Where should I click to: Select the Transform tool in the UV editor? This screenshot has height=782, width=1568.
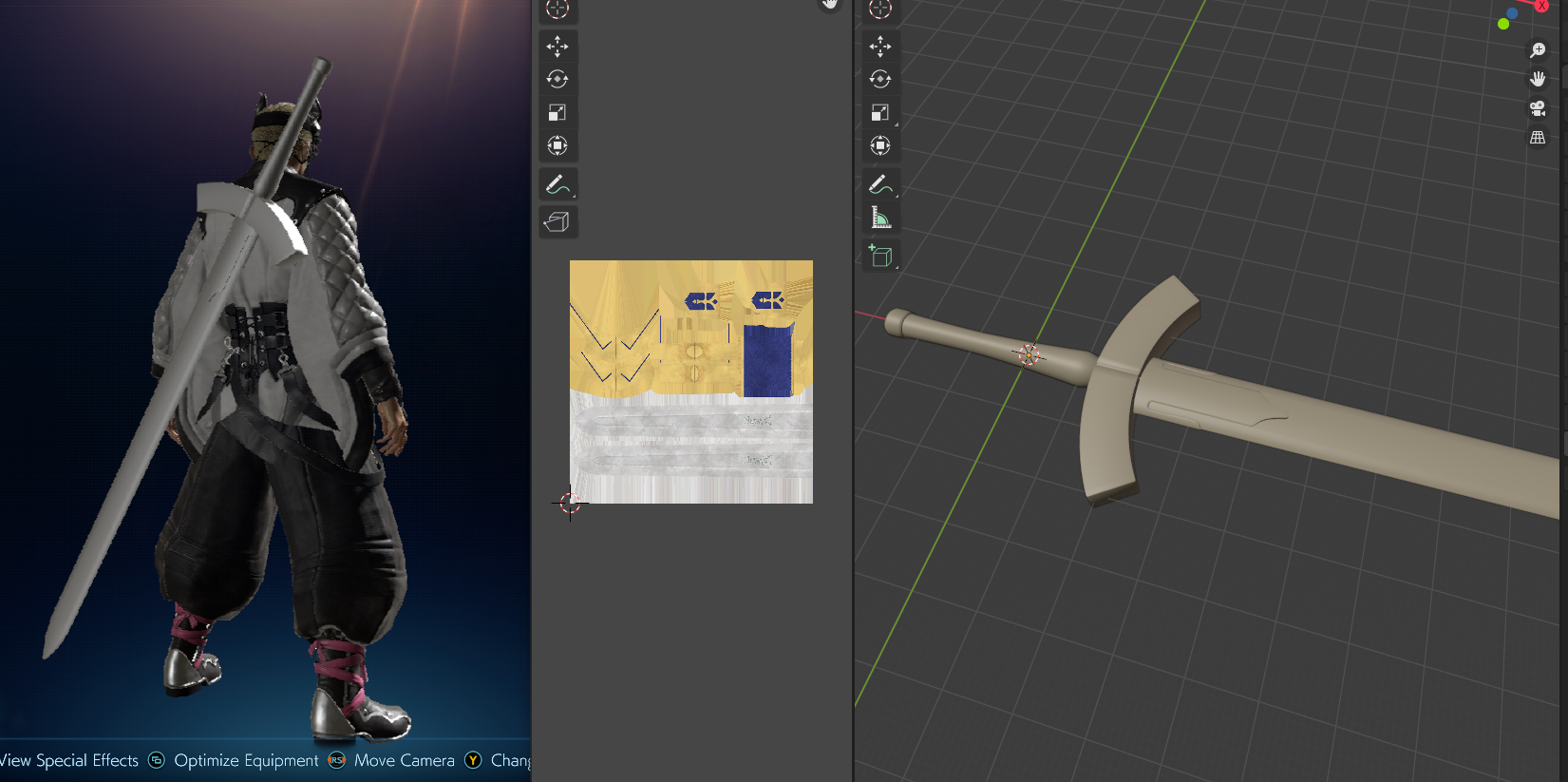(557, 145)
